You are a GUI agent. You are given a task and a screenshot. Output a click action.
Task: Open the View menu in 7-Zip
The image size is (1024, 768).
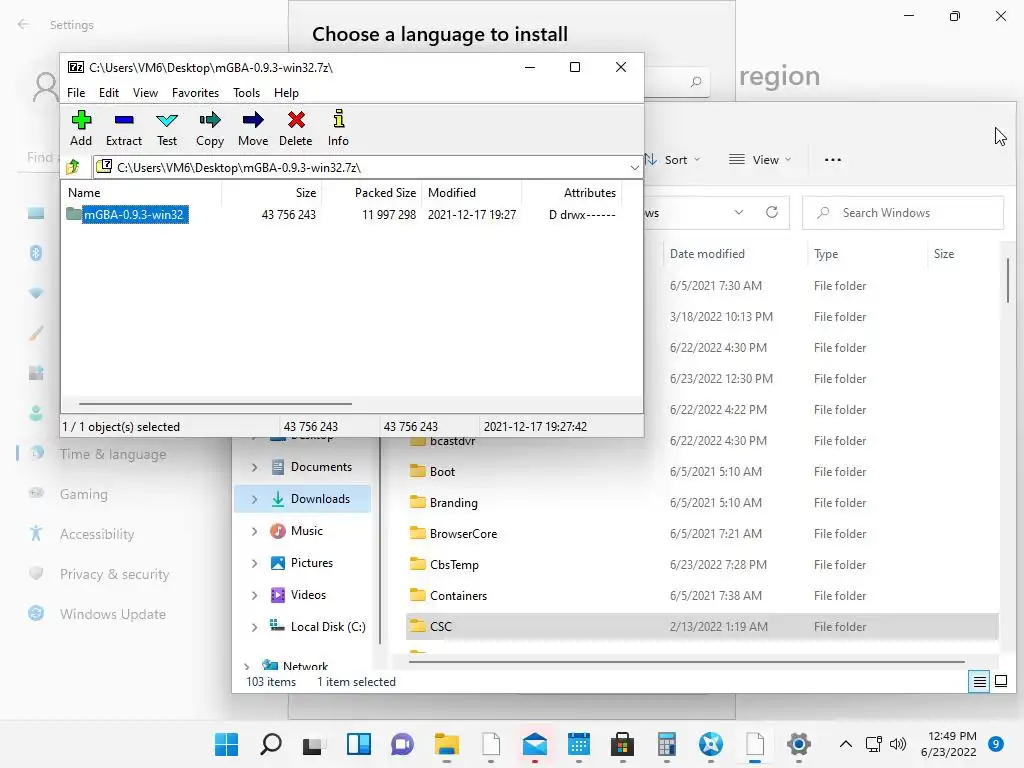[x=145, y=93]
